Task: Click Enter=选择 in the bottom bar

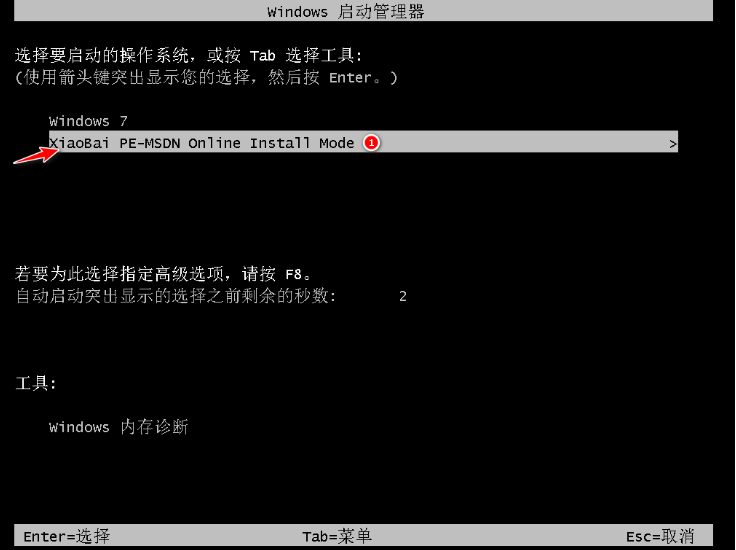Action: pos(66,536)
